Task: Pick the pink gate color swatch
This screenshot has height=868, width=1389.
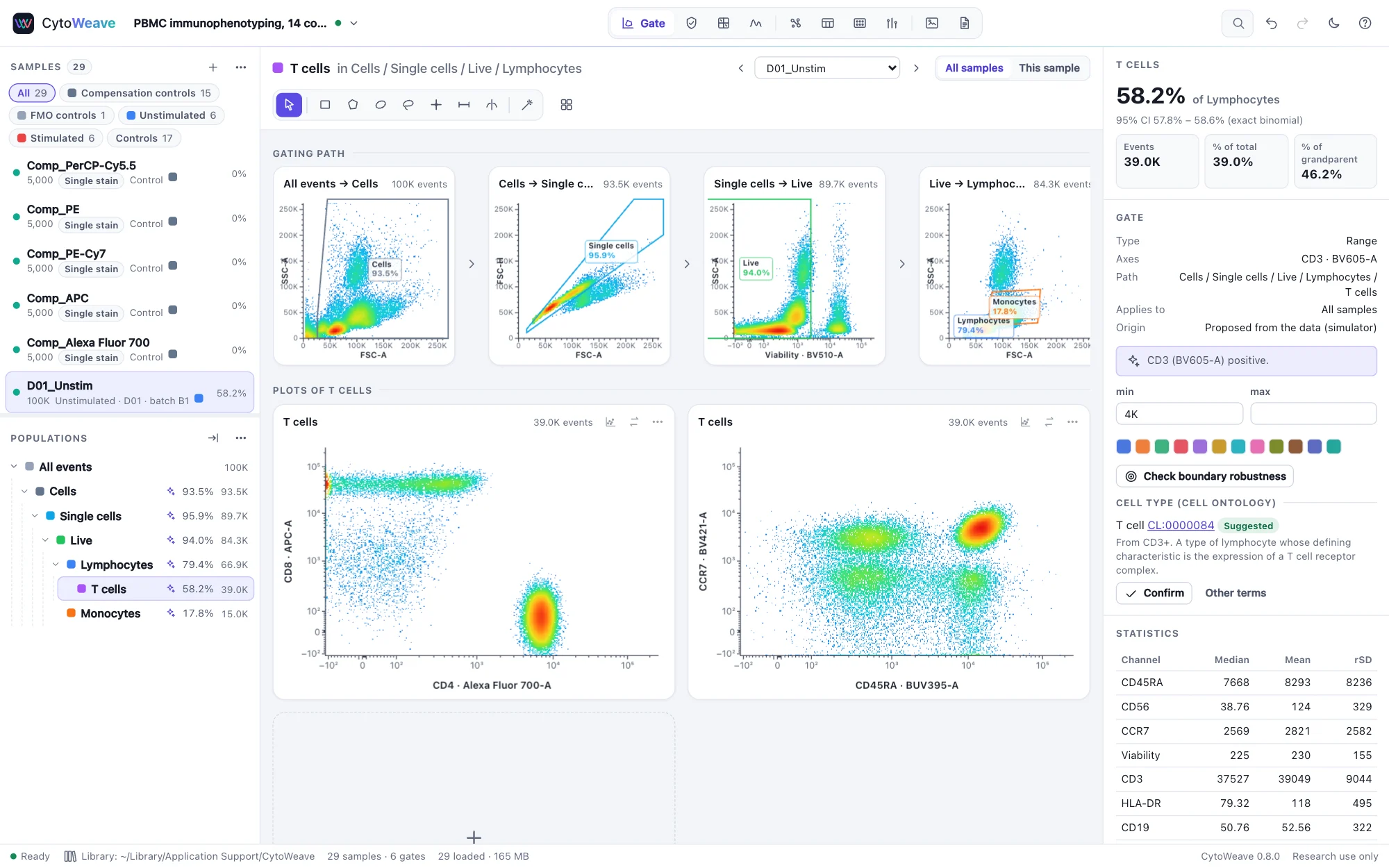Action: [1257, 446]
